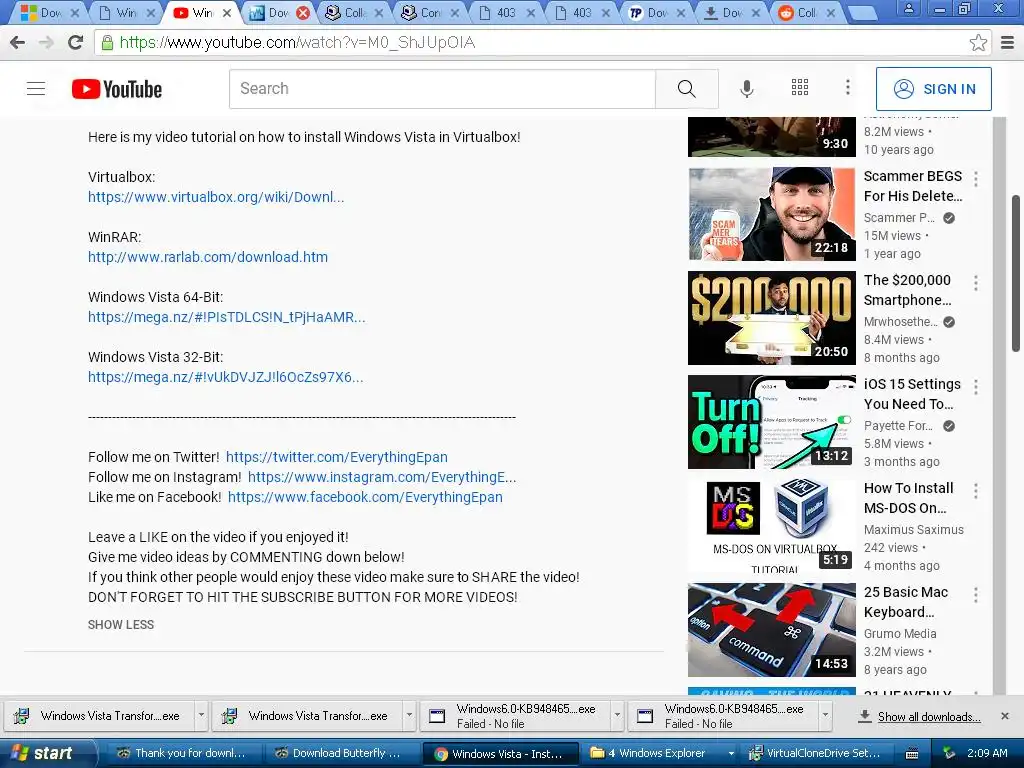Open options for How To Install MS-DOS video
This screenshot has height=768, width=1024.
[976, 490]
